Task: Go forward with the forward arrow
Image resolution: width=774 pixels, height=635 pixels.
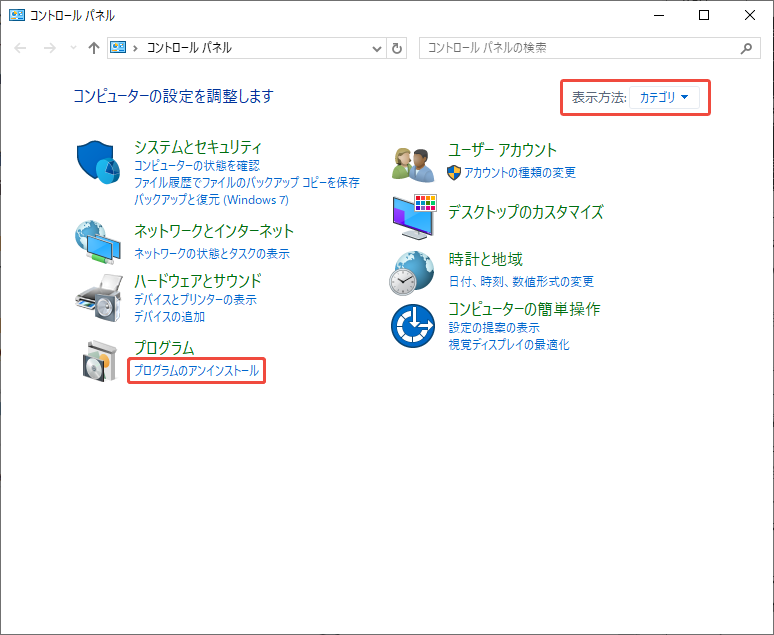Action: pos(49,48)
